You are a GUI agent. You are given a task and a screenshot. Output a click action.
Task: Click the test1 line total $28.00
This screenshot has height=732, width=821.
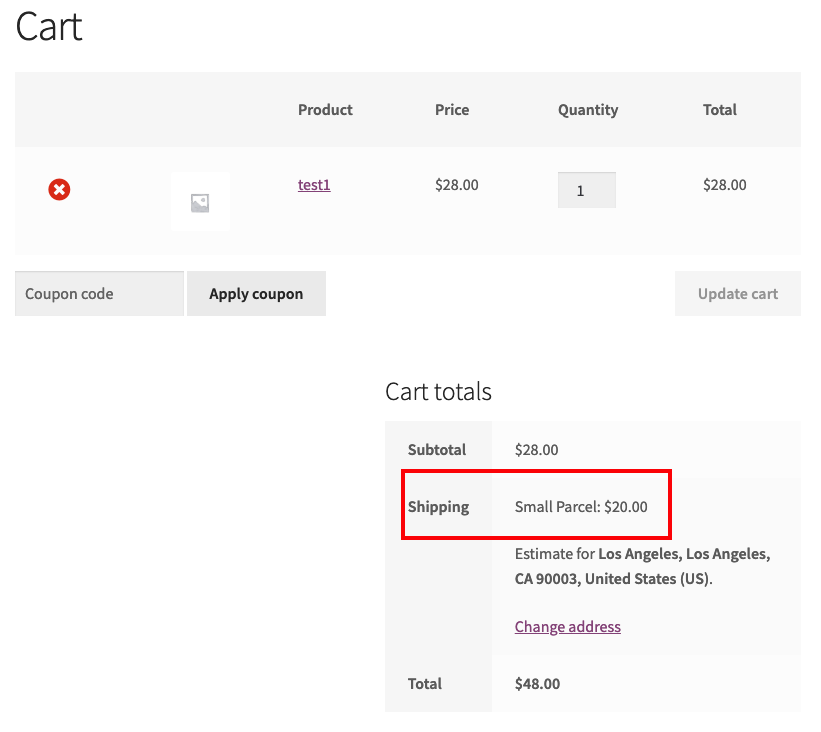725,185
